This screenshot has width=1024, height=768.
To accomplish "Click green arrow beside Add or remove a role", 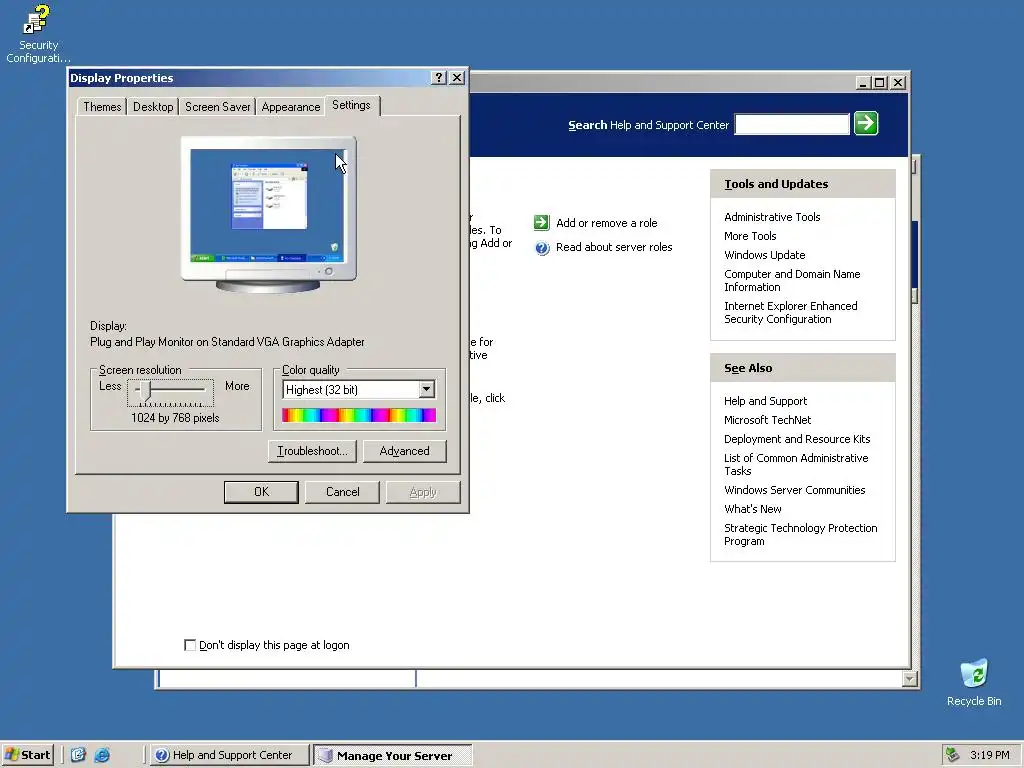I will pos(541,223).
